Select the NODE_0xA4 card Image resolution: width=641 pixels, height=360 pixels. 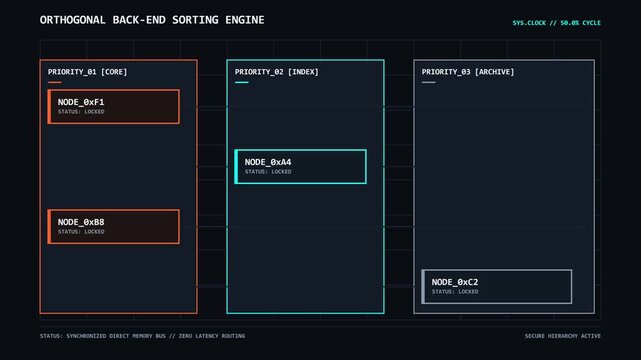[300, 167]
